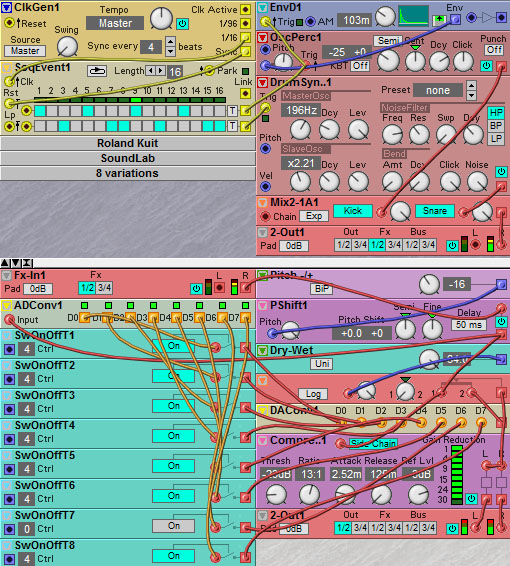Image resolution: width=510 pixels, height=566 pixels.
Task: Click SeqEvent1 loop direction arrow icon
Action: 97,71
